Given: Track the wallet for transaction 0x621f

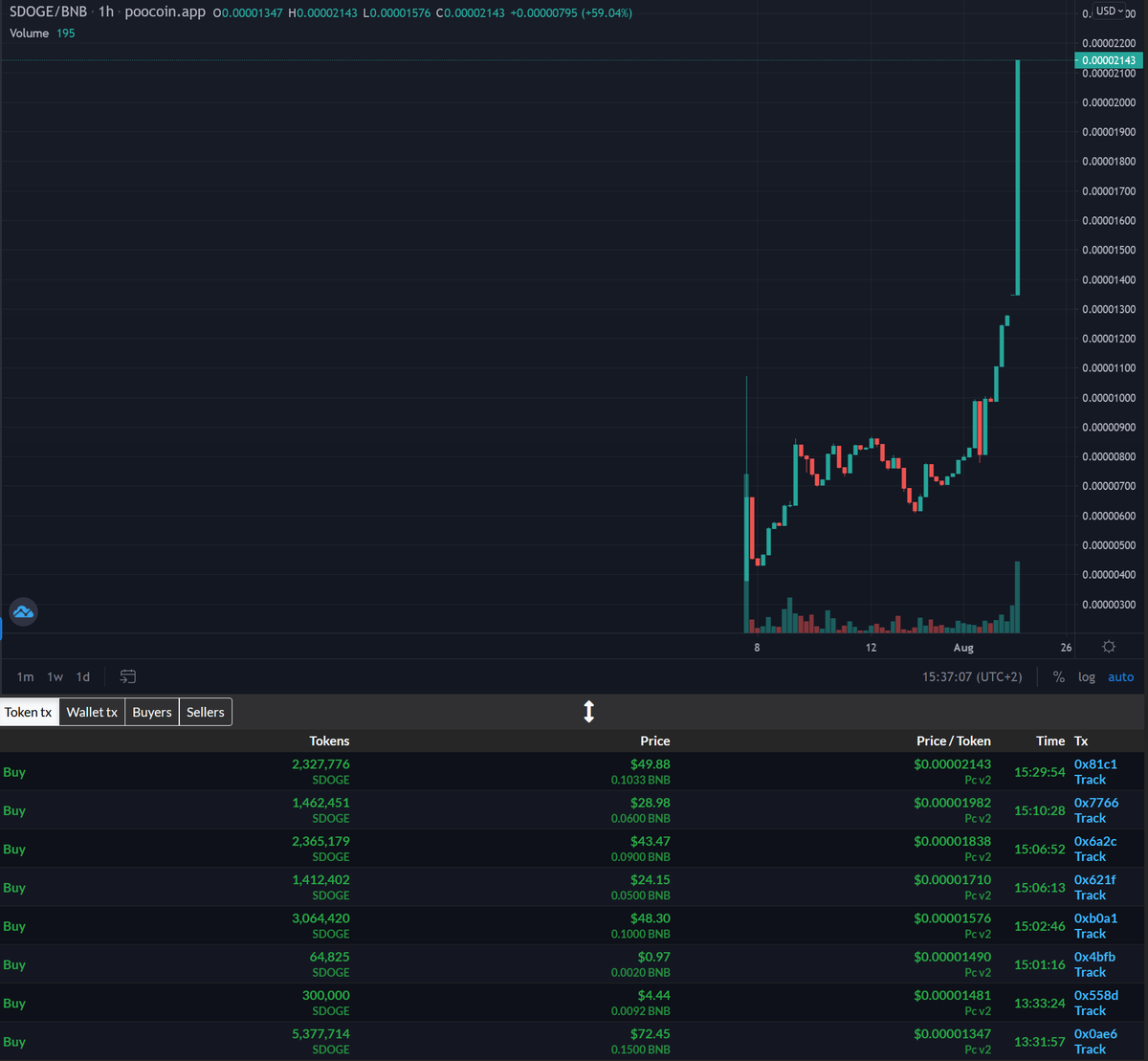Looking at the screenshot, I should tap(1090, 895).
